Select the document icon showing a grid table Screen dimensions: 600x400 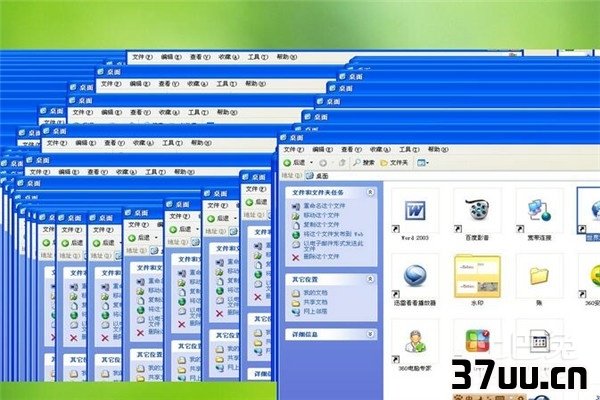539,341
